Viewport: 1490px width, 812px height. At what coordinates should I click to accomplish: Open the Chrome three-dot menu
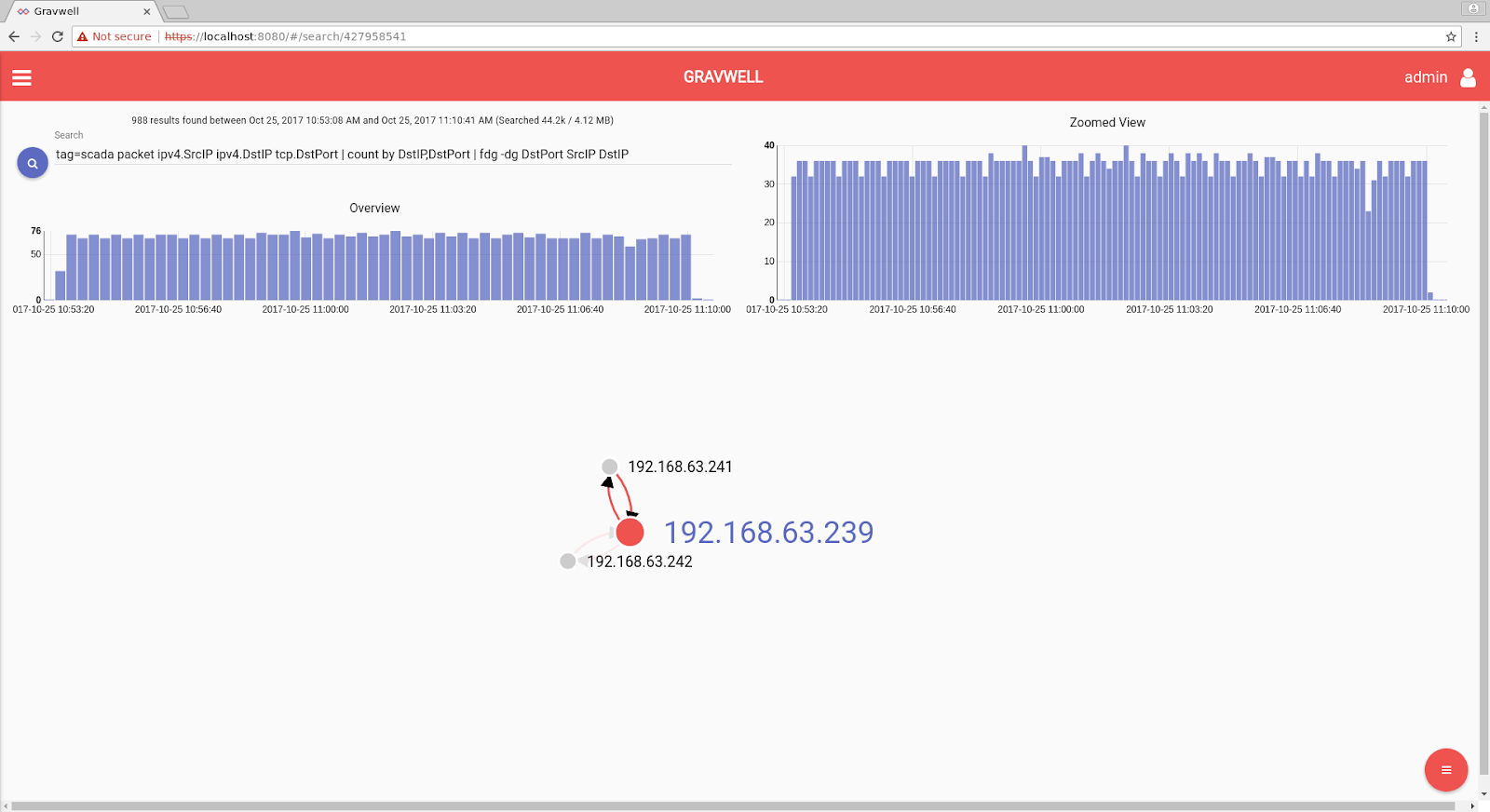[x=1476, y=36]
